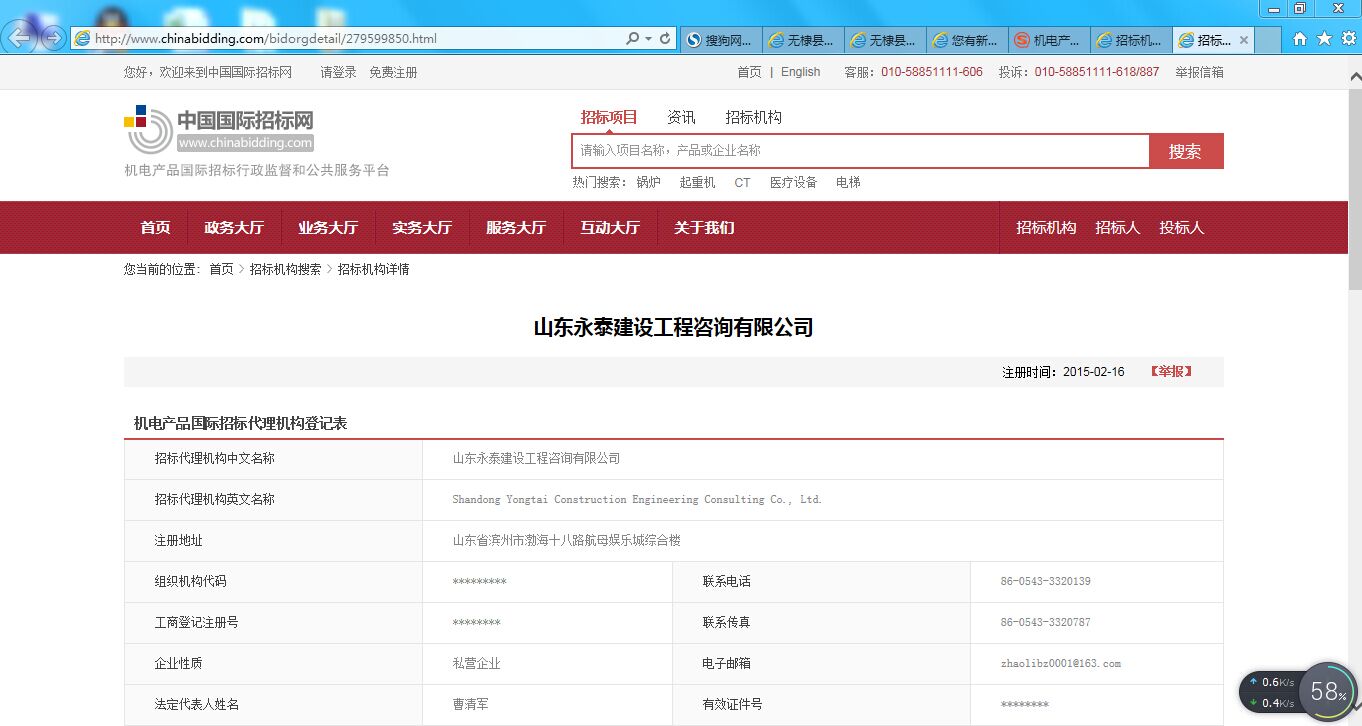Click hot search keyword 医疗设备
The image size is (1362, 726).
click(793, 182)
